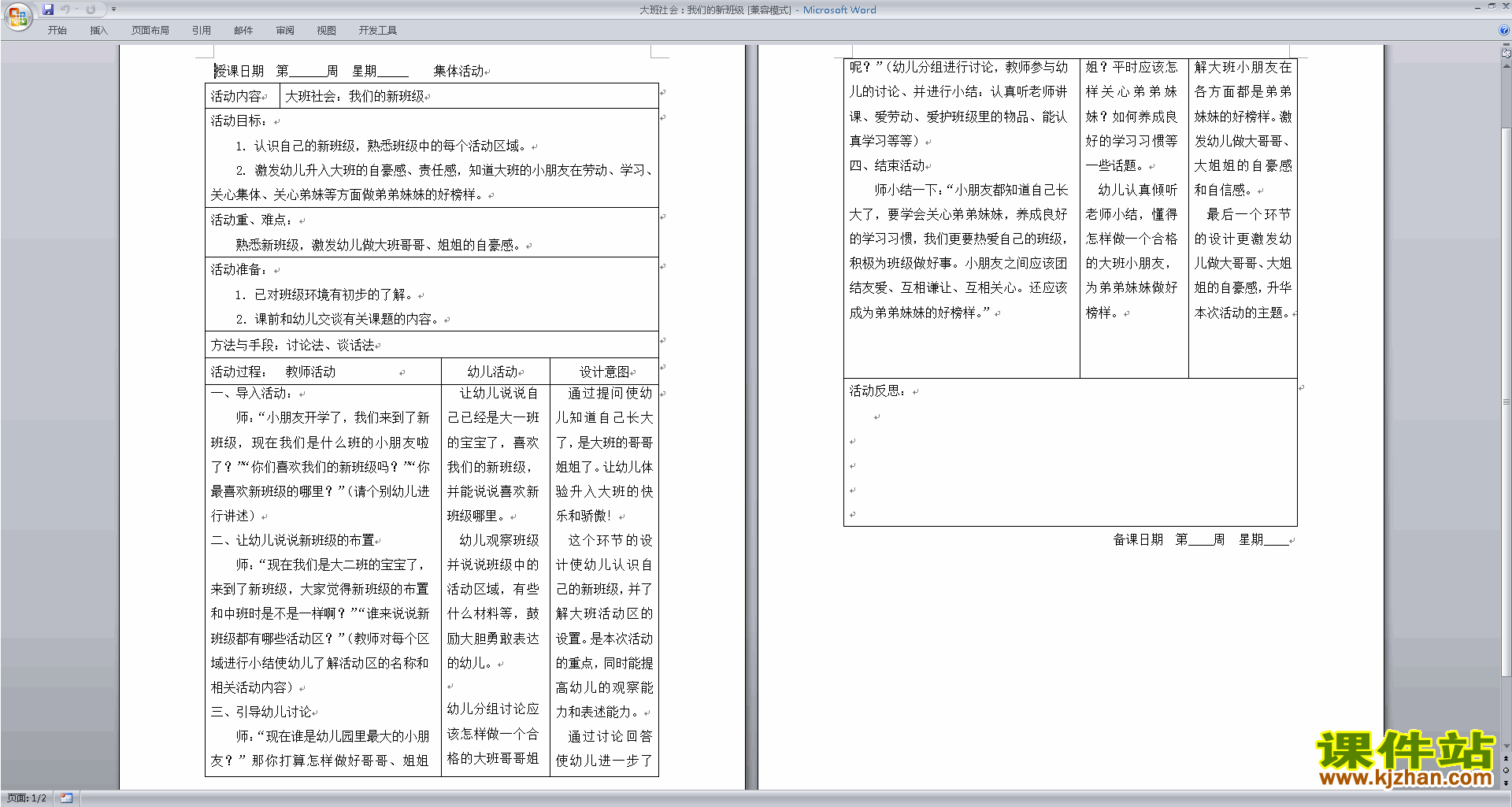Viewport: 1512px width, 807px height.
Task: Click the text 集体活动 in the header line
Action: coord(458,71)
